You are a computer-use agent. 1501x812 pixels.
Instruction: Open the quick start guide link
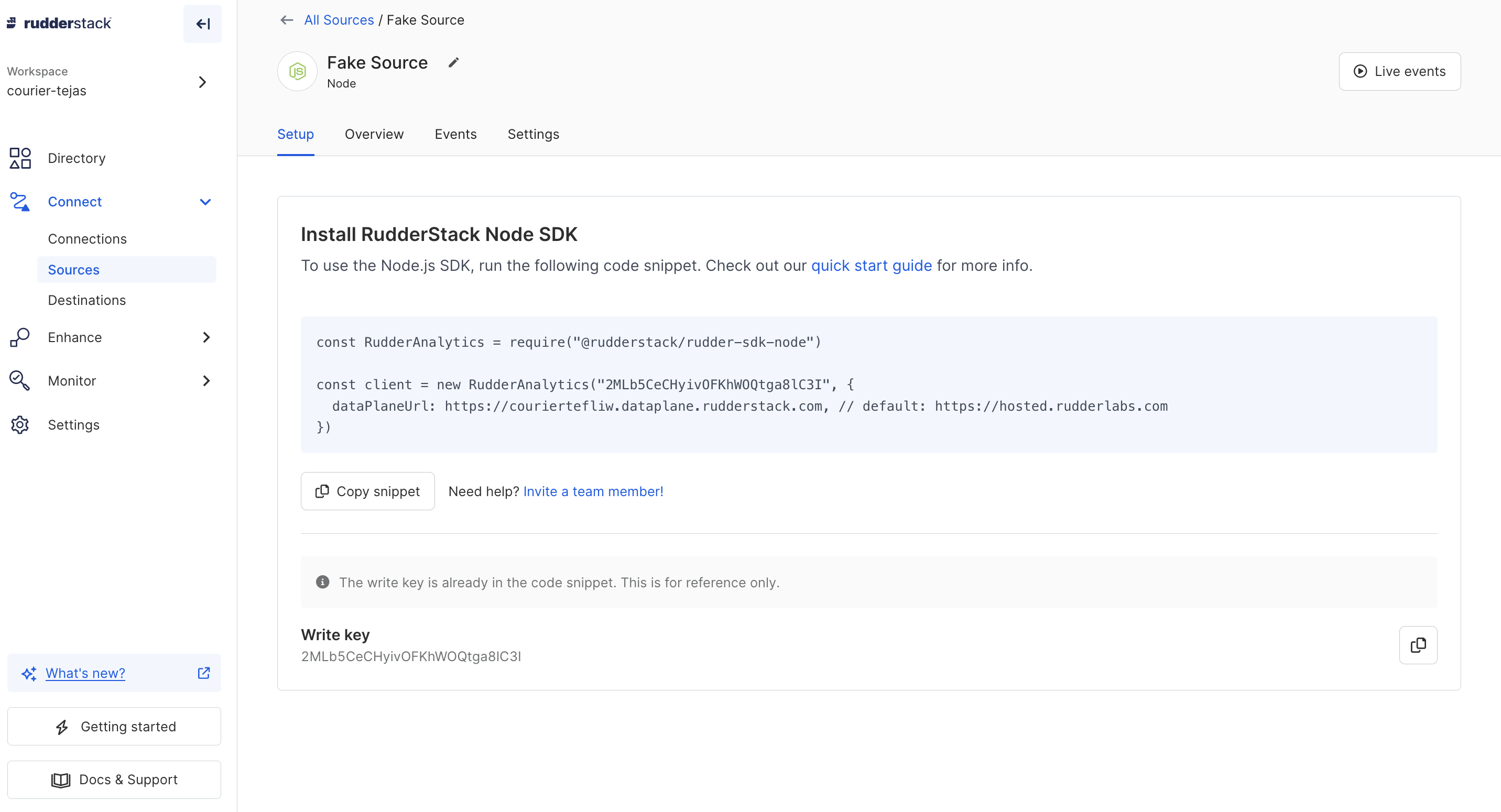(x=871, y=265)
